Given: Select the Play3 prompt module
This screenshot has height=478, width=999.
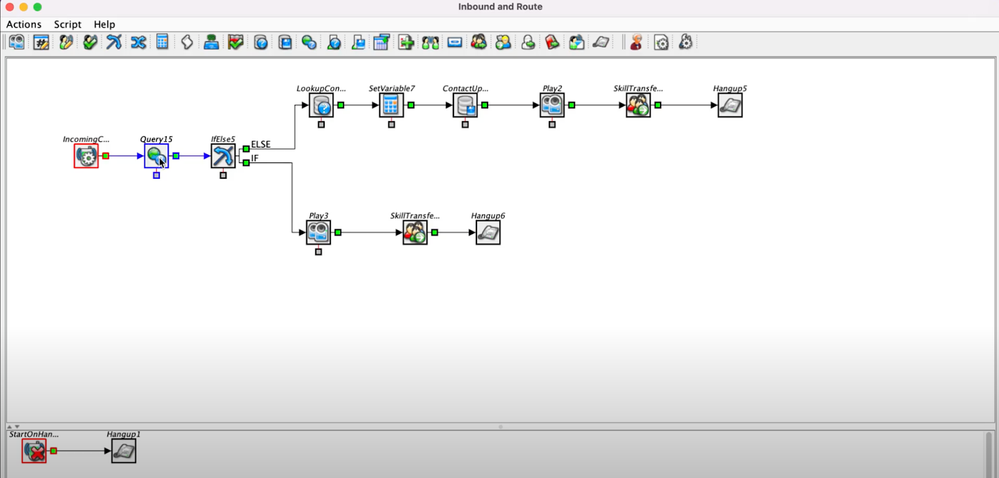Looking at the screenshot, I should click(x=318, y=233).
